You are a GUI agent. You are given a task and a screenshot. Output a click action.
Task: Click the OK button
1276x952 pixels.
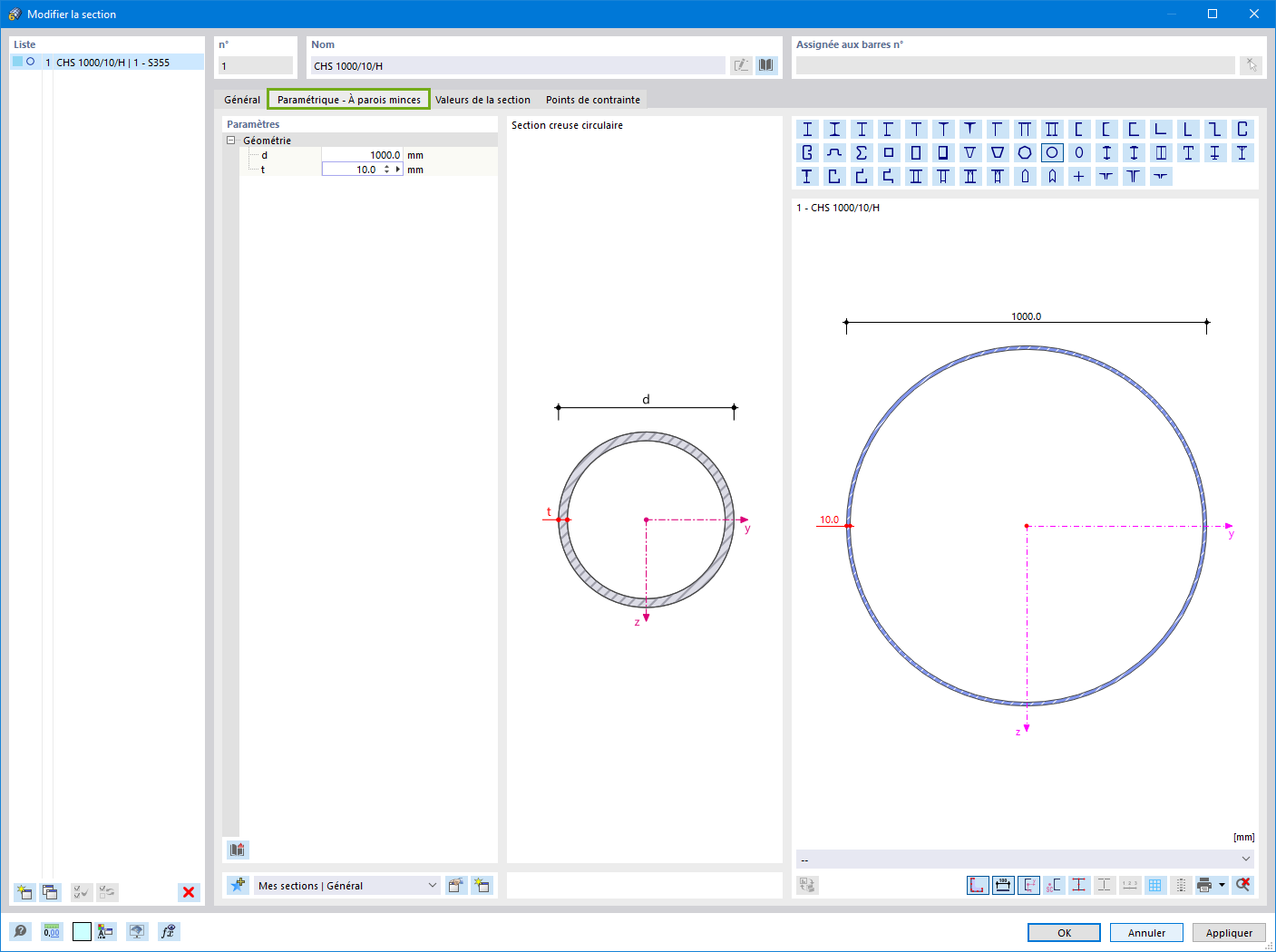(x=1064, y=933)
